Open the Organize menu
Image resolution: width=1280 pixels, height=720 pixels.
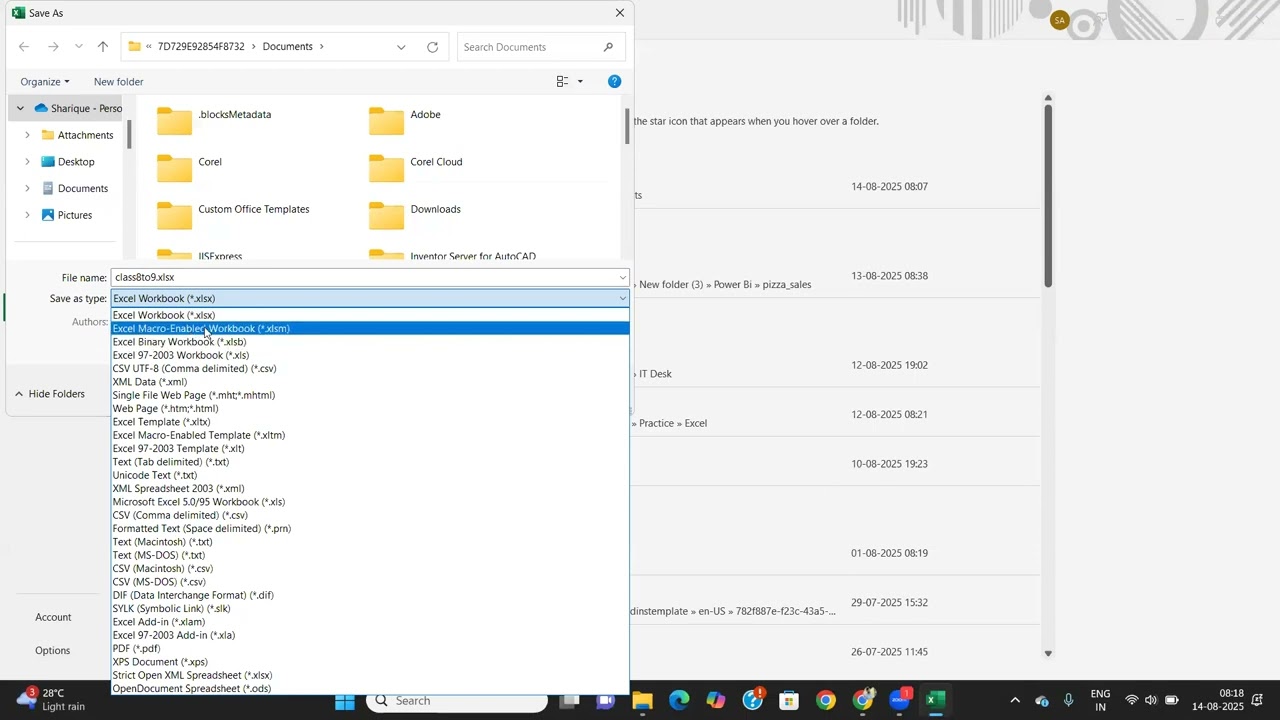coord(45,82)
